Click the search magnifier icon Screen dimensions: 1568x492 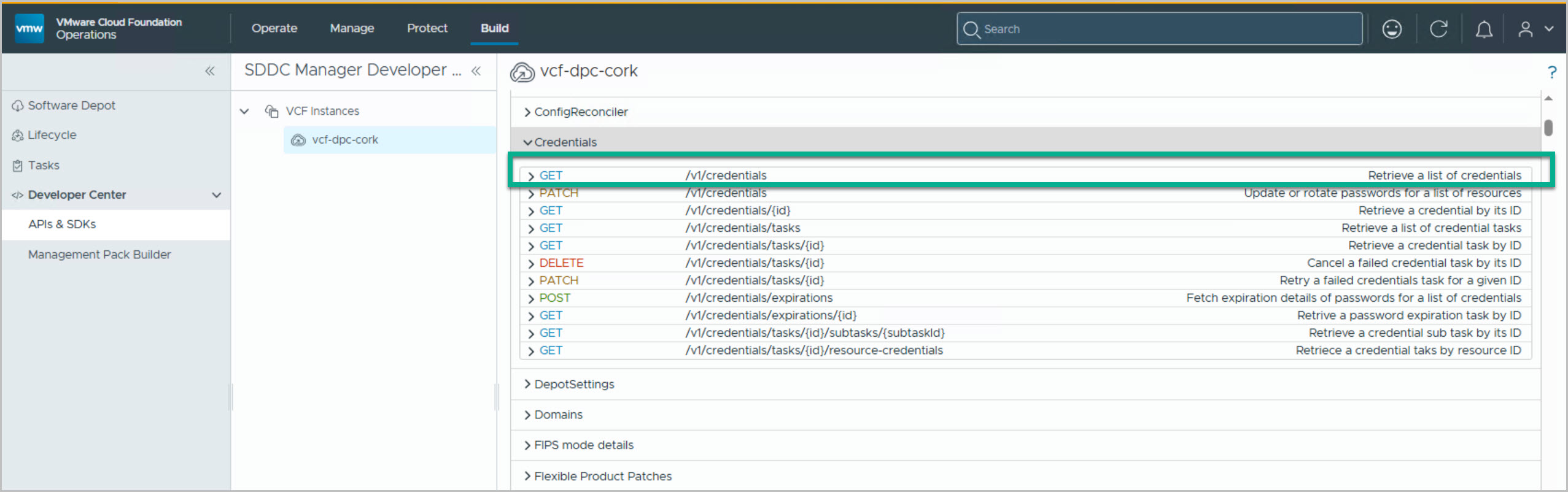971,29
